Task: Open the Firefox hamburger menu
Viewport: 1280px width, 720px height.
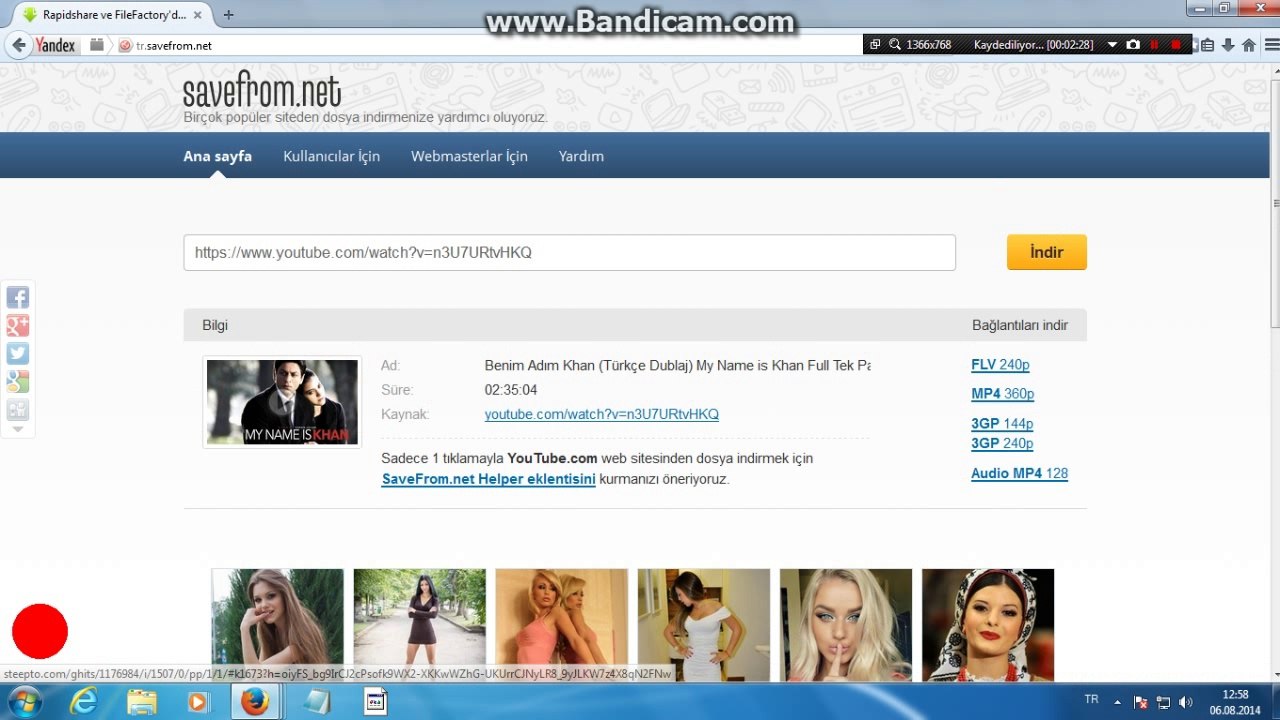Action: click(x=1270, y=45)
